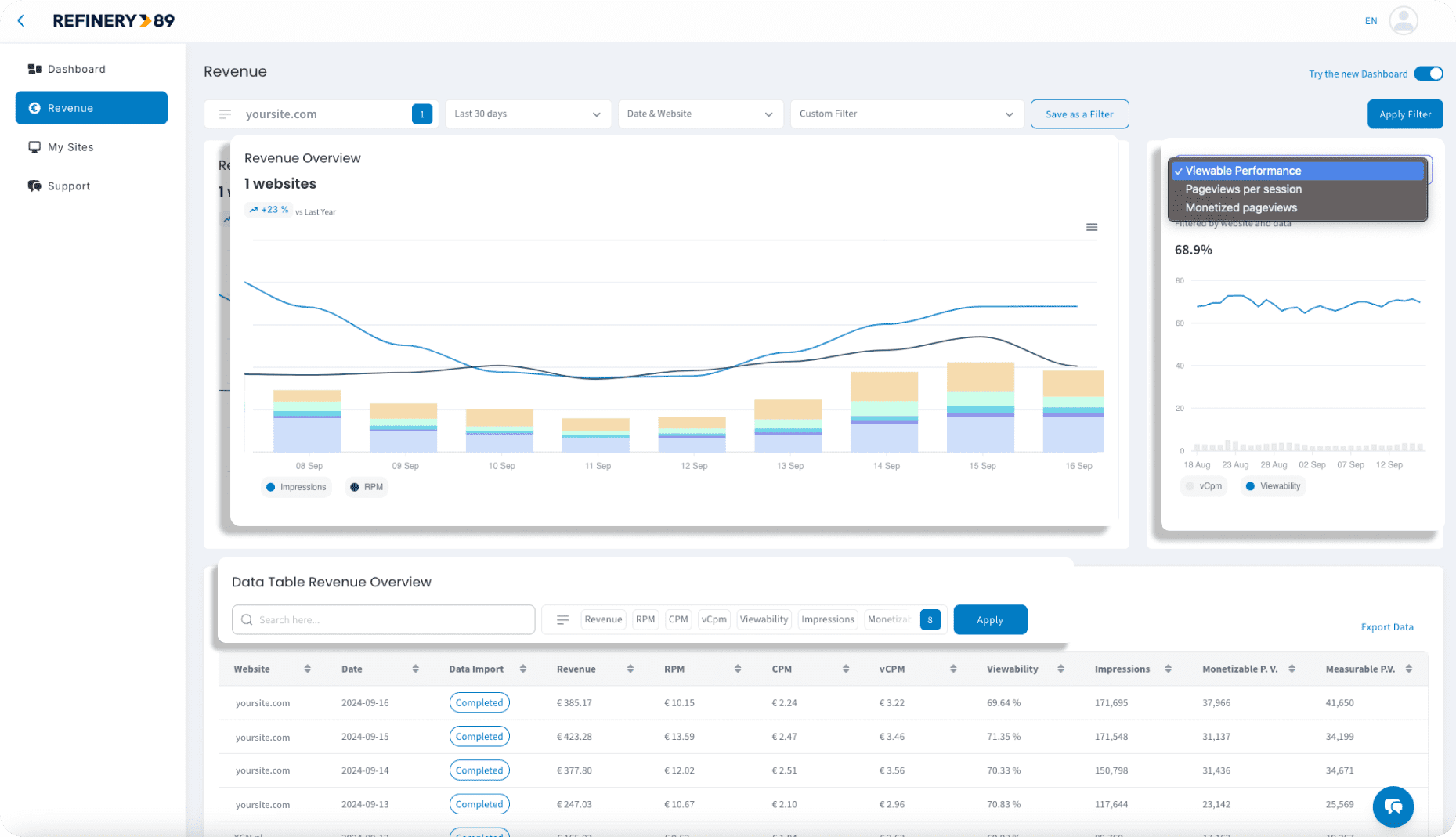Choose Monetized pageviews option

(1298, 207)
